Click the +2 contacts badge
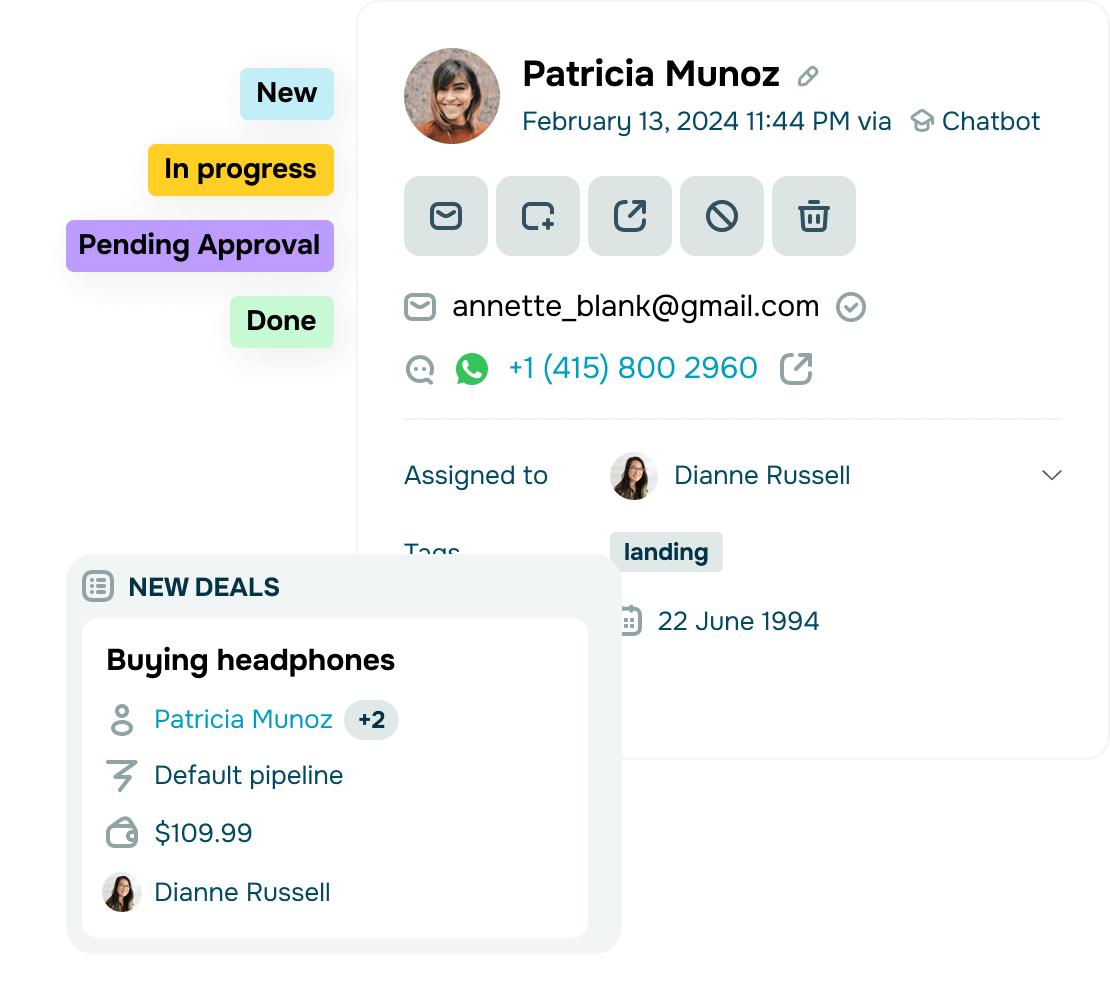Screen dimensions: 1110x1000 [x=371, y=720]
